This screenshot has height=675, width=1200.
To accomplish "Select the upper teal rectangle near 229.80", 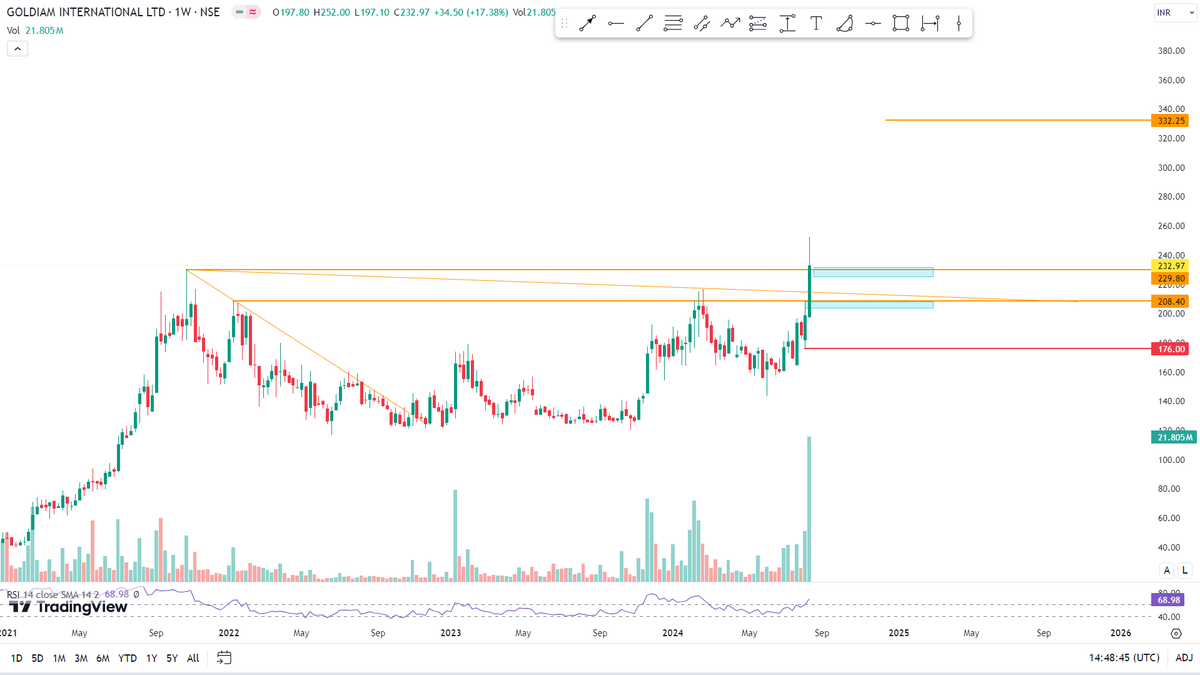I will pyautogui.click(x=873, y=272).
